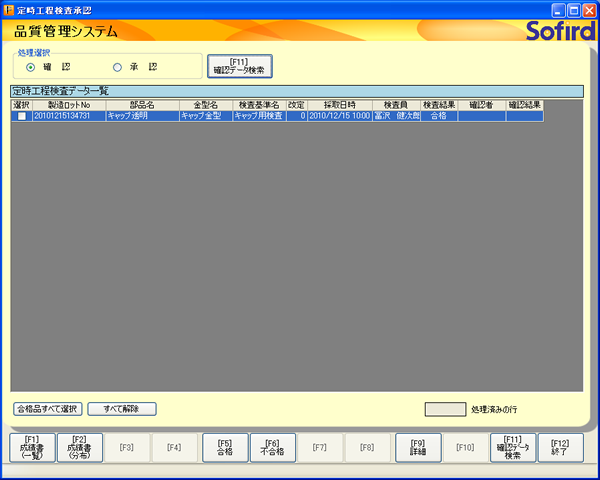
Task: Mark as passed with F5 合格
Action: (225, 446)
